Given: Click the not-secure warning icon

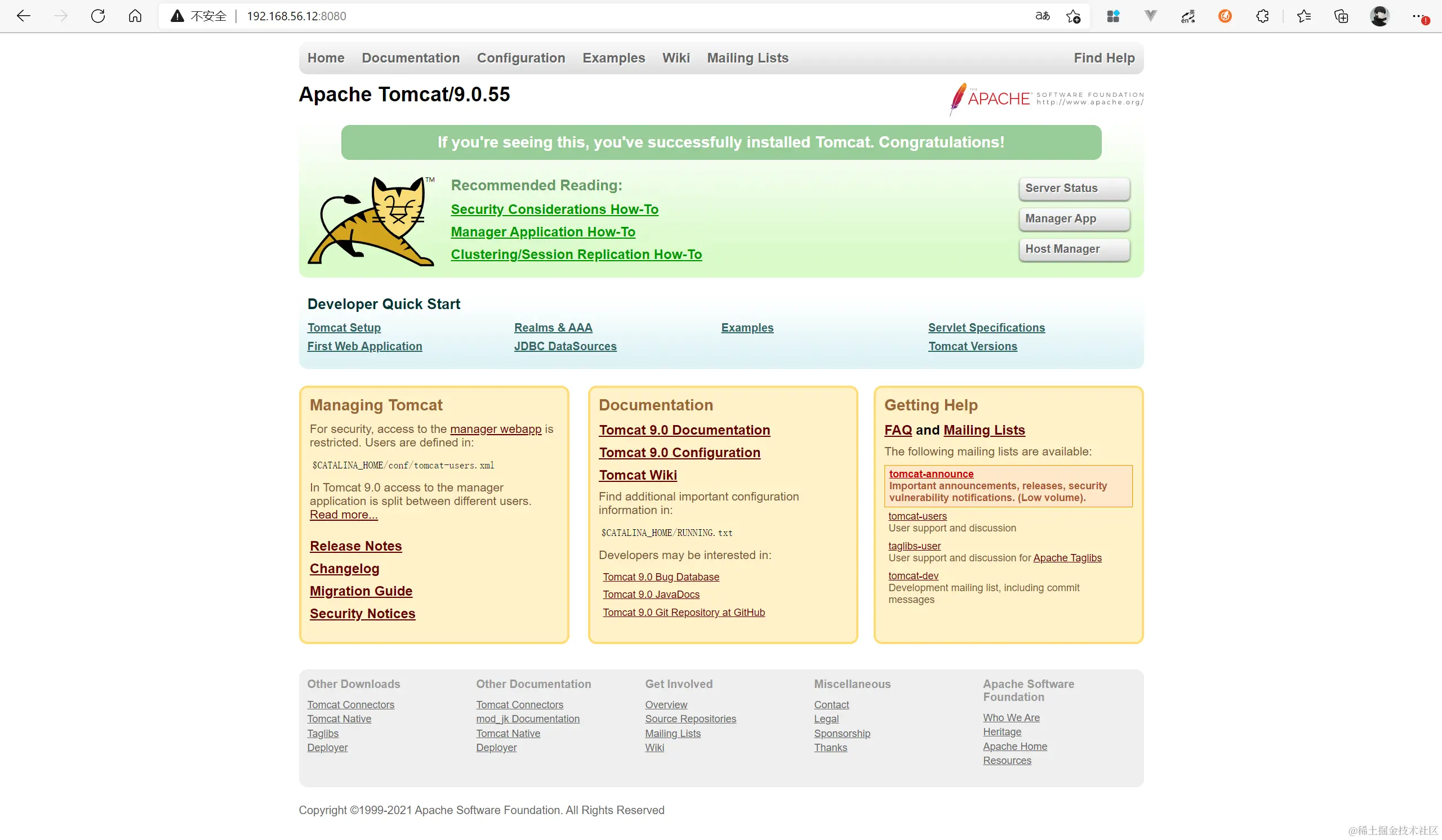Looking at the screenshot, I should [177, 16].
